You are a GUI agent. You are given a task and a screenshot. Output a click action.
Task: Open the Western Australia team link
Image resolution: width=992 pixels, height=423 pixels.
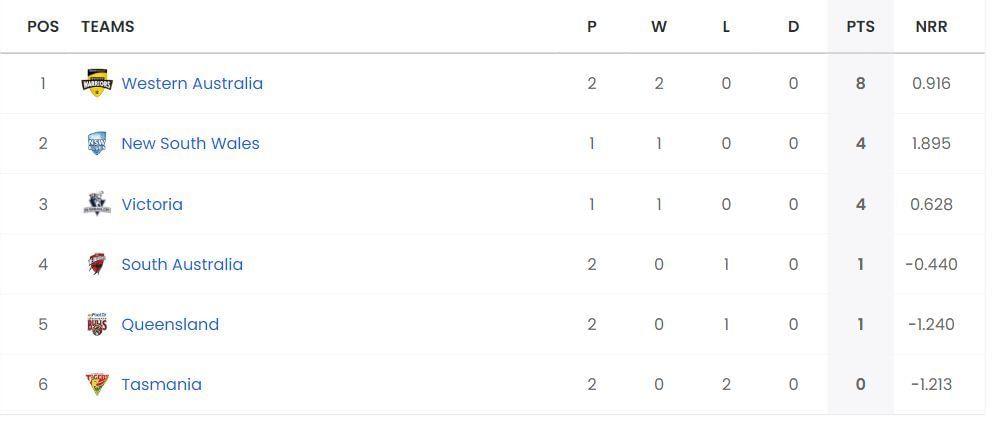pos(192,83)
